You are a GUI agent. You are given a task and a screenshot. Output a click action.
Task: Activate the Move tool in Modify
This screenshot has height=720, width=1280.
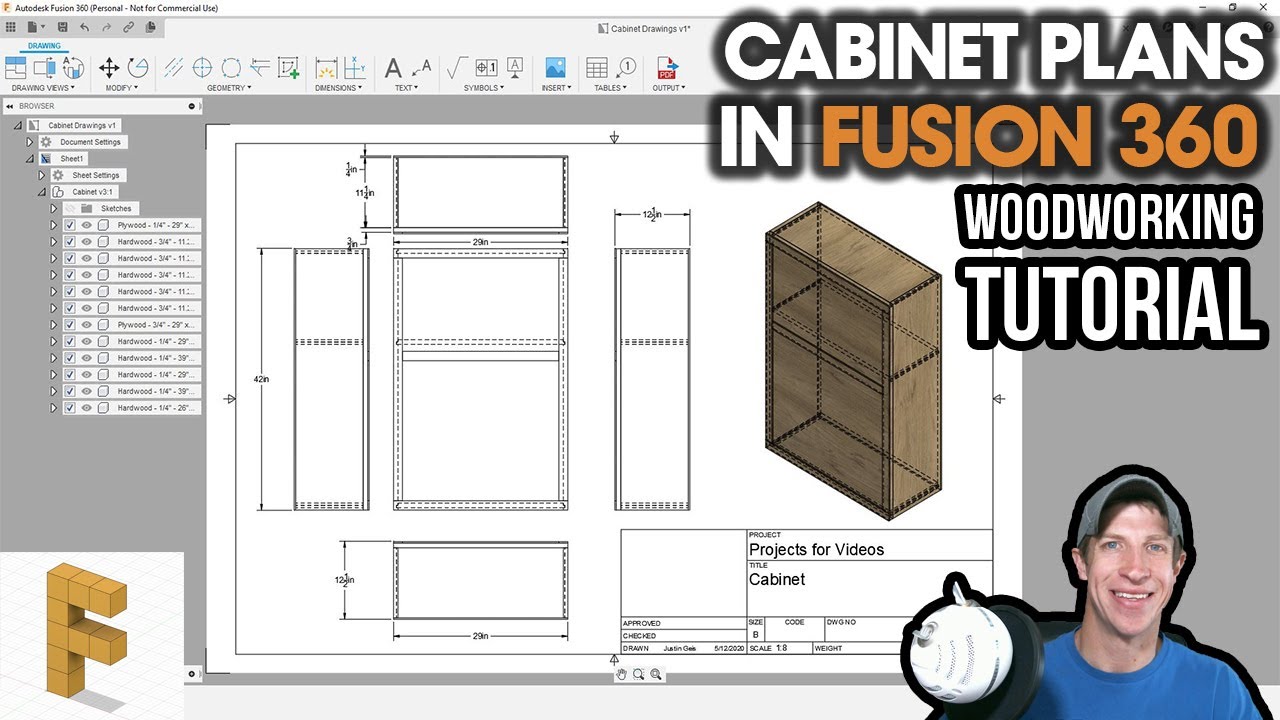click(109, 68)
